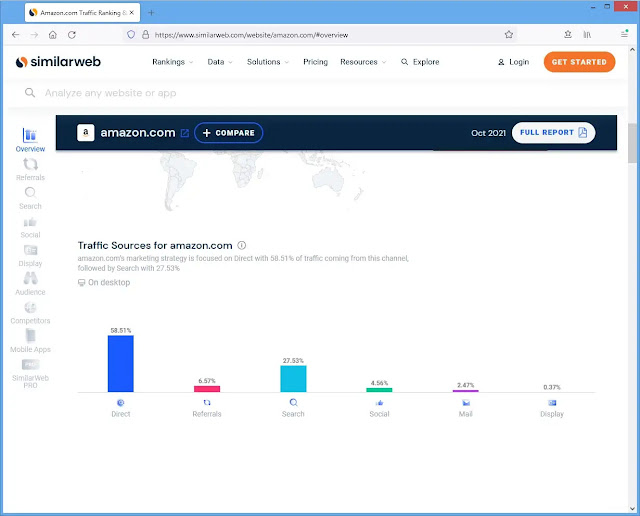The width and height of the screenshot is (640, 516).
Task: Click the Social channel icon under chart
Action: (x=380, y=403)
